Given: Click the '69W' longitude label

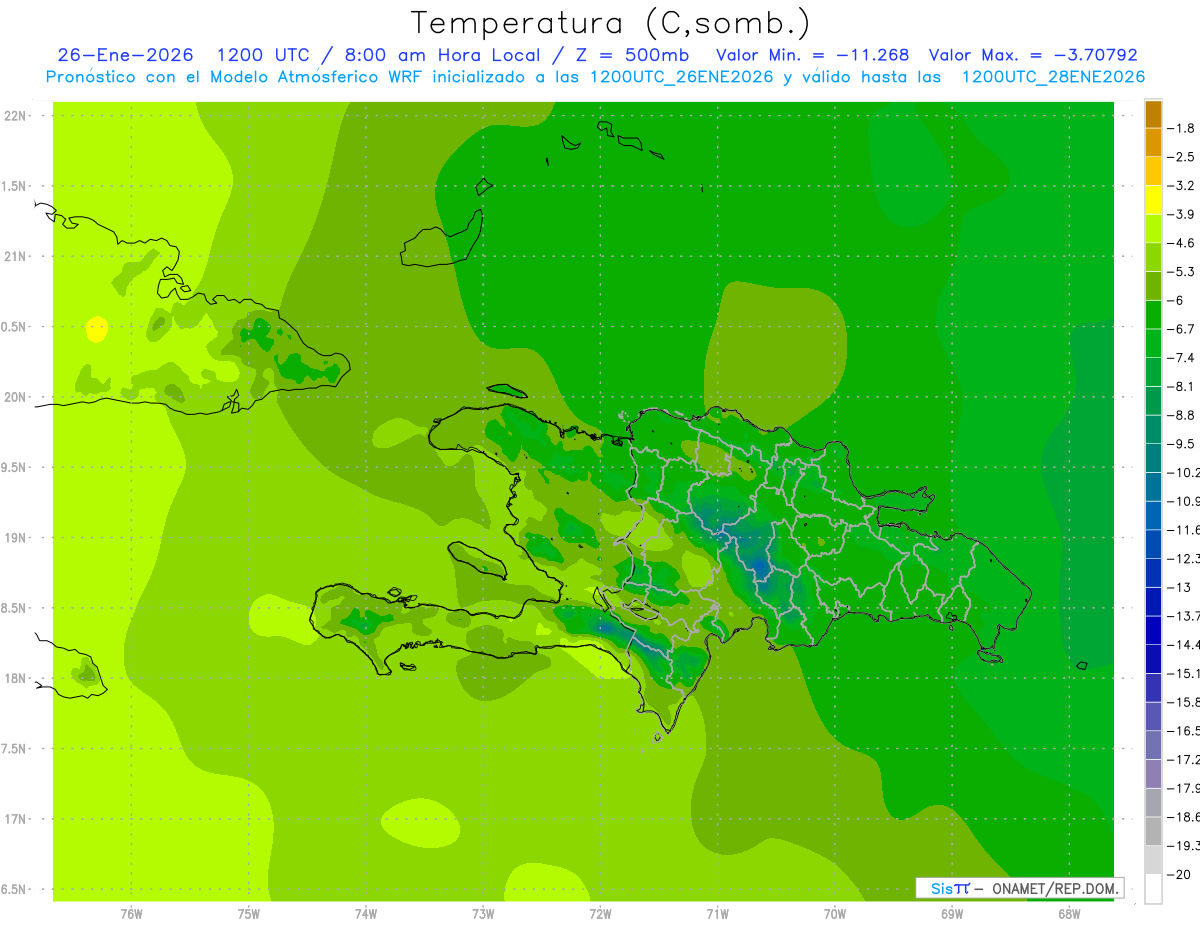Looking at the screenshot, I should click(951, 914).
